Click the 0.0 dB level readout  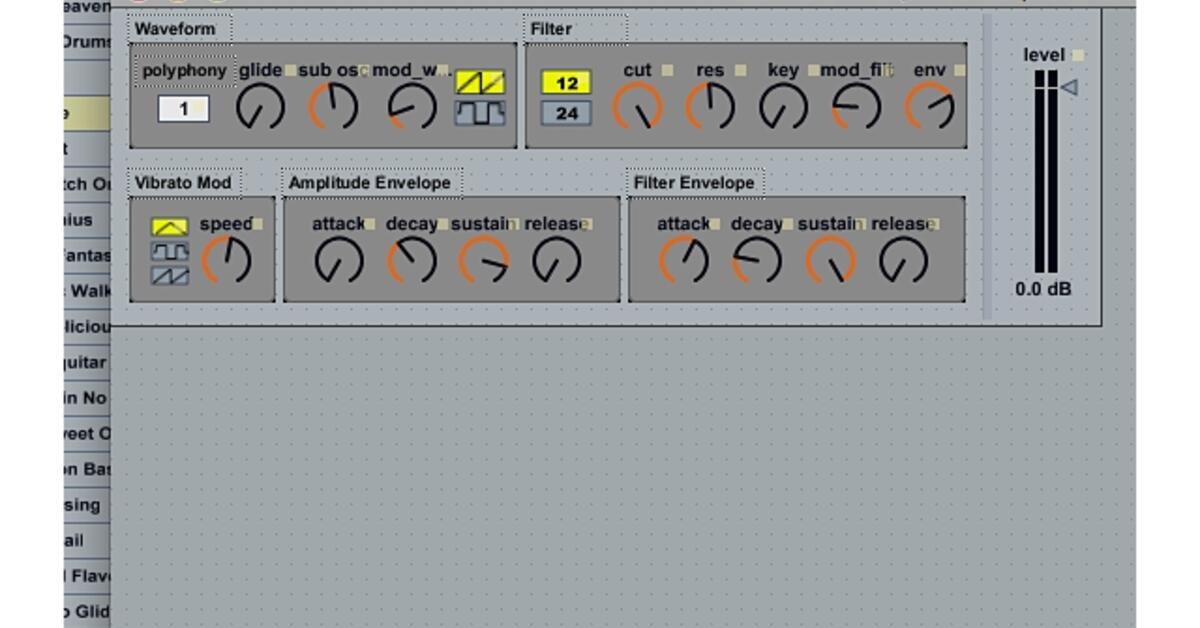click(x=1043, y=289)
